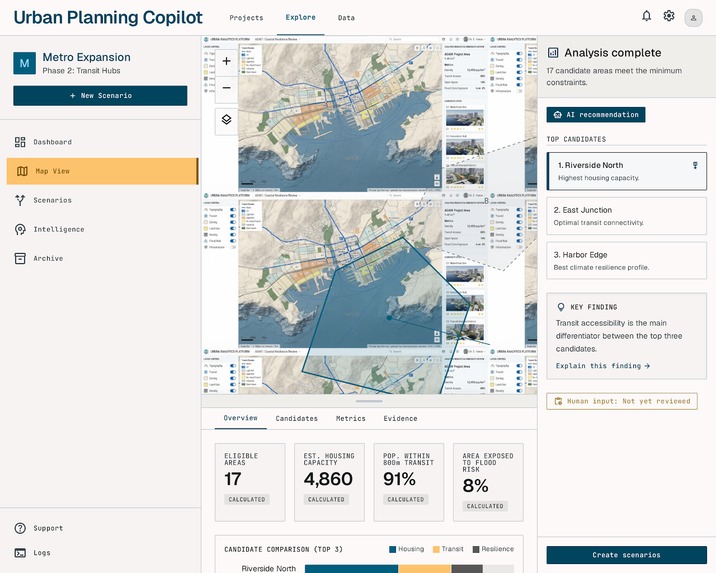Click the Transit legend color swatch
The image size is (716, 573).
pyautogui.click(x=436, y=549)
